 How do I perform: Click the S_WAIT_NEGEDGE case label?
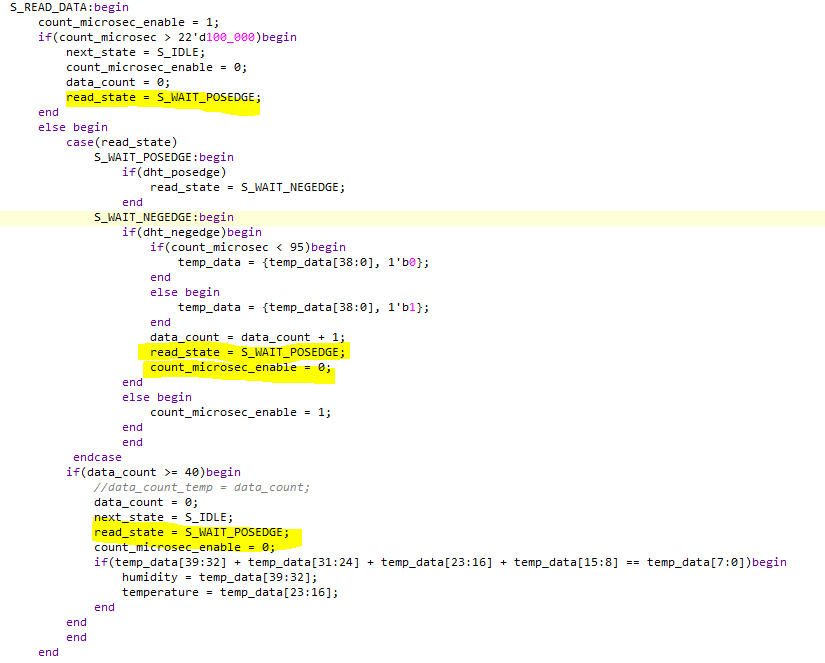[150, 217]
